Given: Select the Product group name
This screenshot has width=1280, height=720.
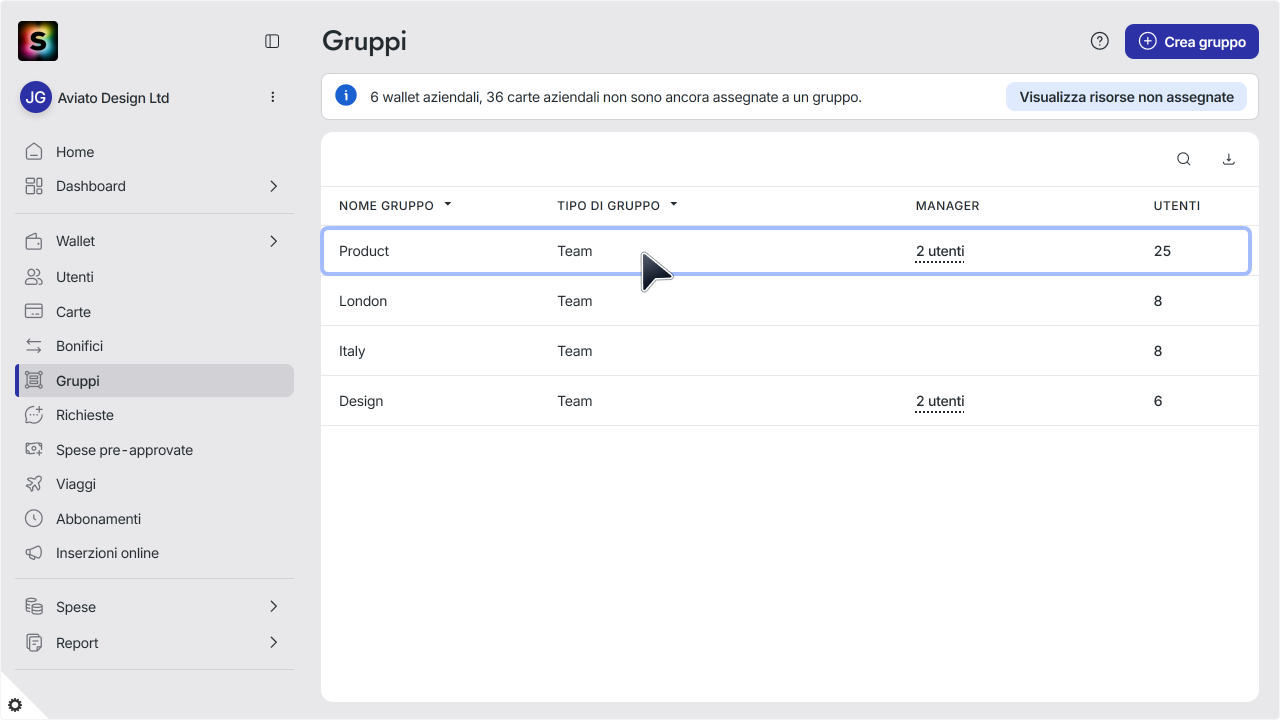Looking at the screenshot, I should coord(364,251).
